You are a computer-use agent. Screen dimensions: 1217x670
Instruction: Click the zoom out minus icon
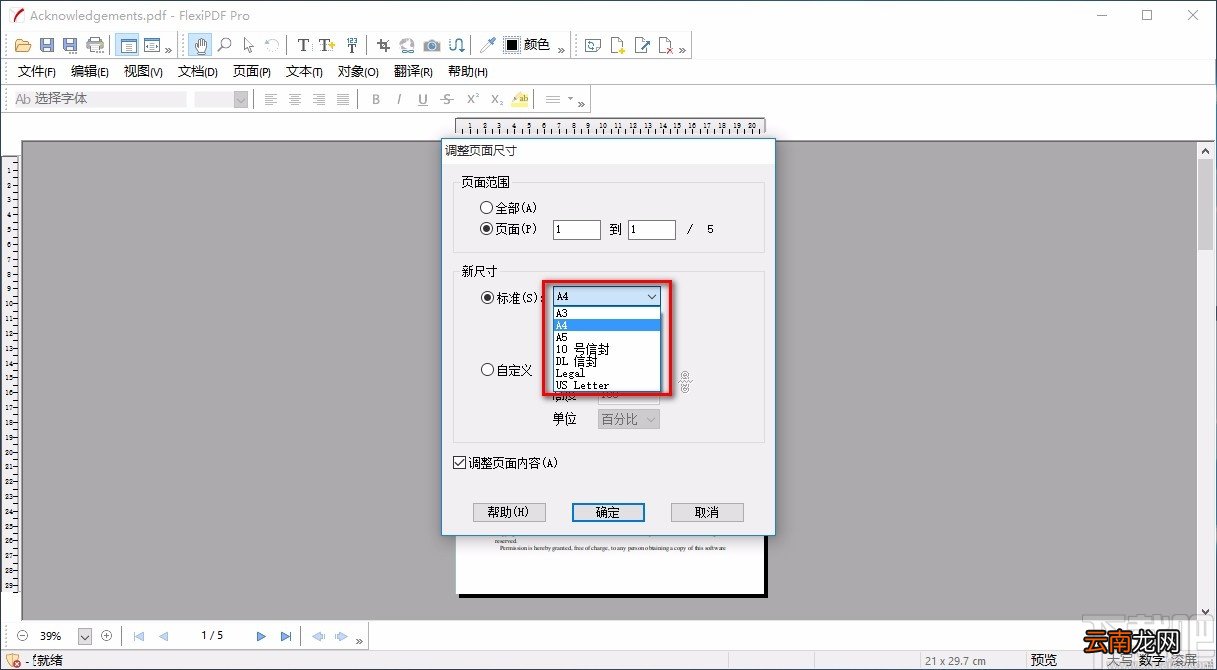coord(23,635)
